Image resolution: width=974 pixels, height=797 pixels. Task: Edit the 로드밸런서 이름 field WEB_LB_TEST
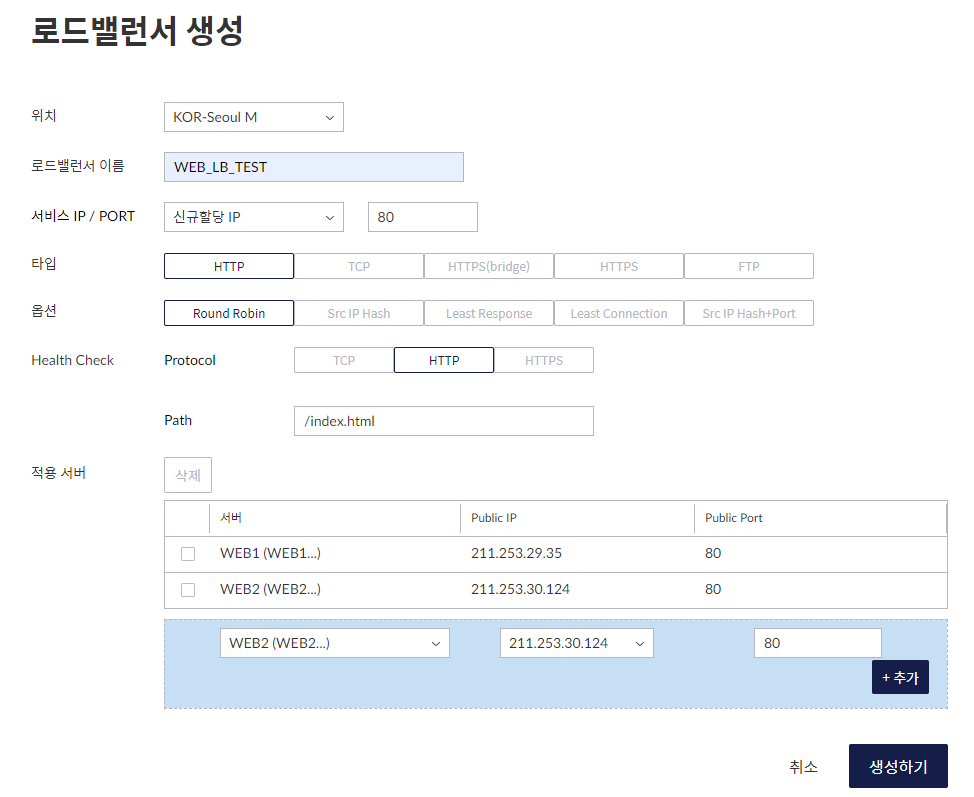coord(314,167)
